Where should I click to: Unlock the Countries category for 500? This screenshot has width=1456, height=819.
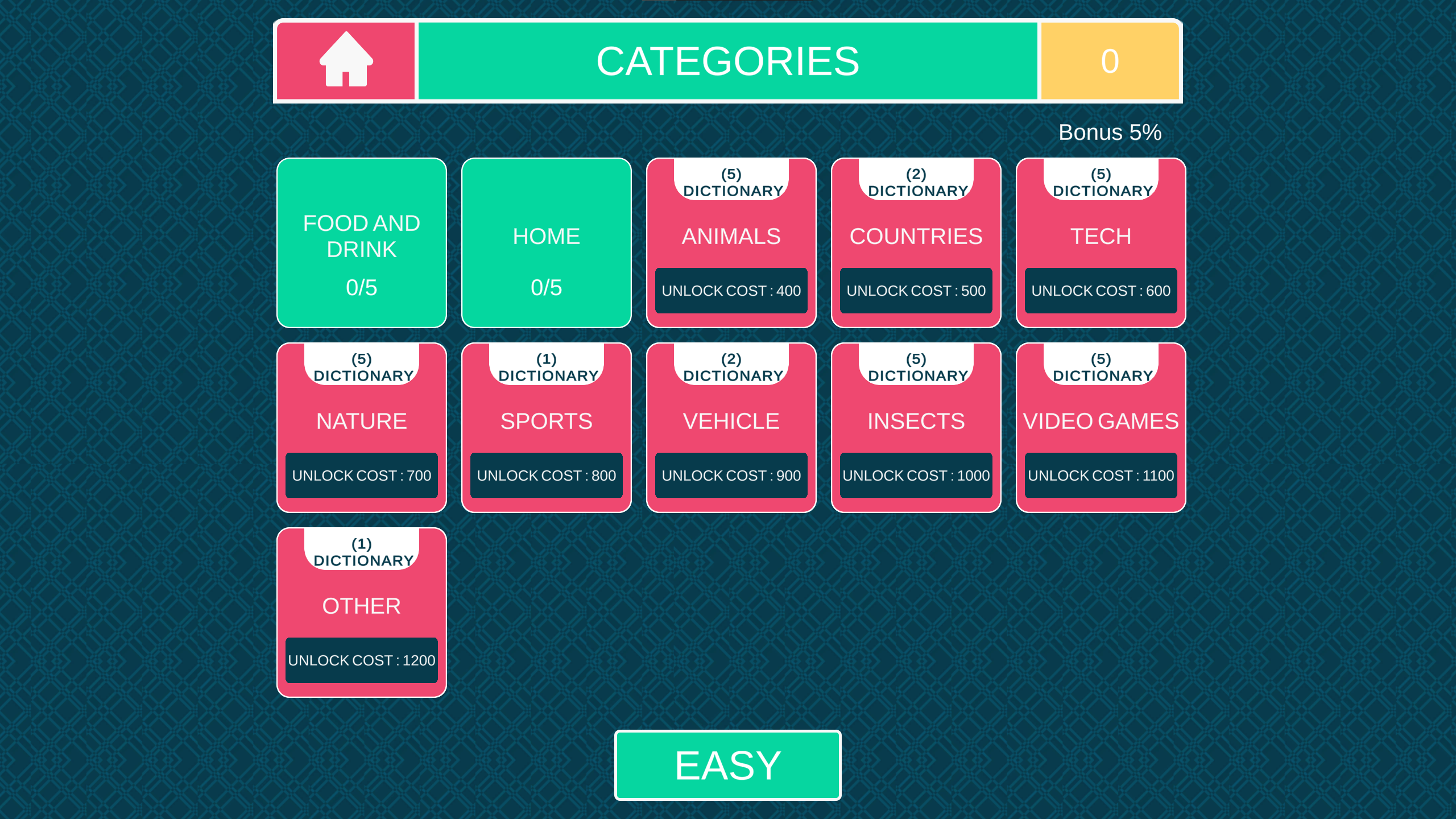[x=916, y=291]
